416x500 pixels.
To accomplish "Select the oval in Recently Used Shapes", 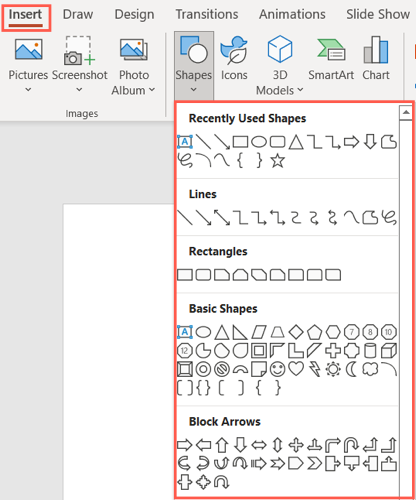I will click(259, 142).
